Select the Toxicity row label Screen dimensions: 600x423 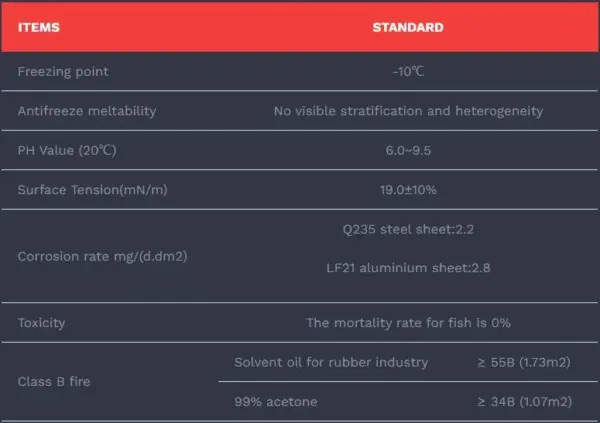(x=43, y=323)
